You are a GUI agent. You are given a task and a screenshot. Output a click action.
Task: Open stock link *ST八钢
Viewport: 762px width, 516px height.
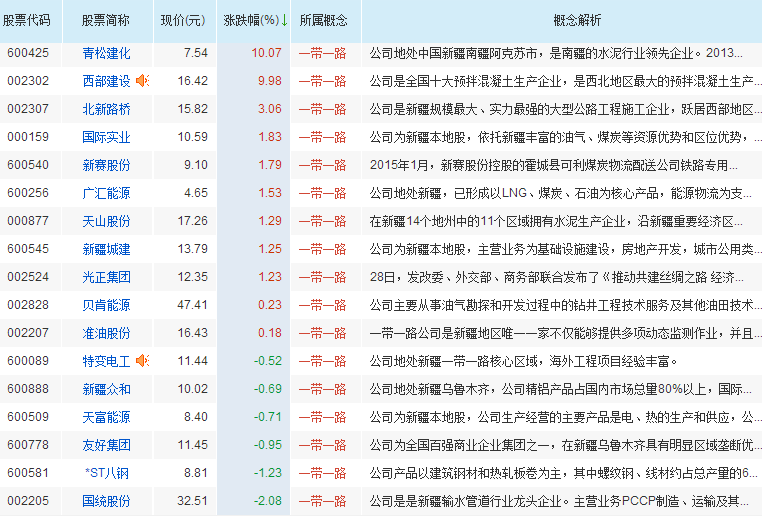(106, 473)
